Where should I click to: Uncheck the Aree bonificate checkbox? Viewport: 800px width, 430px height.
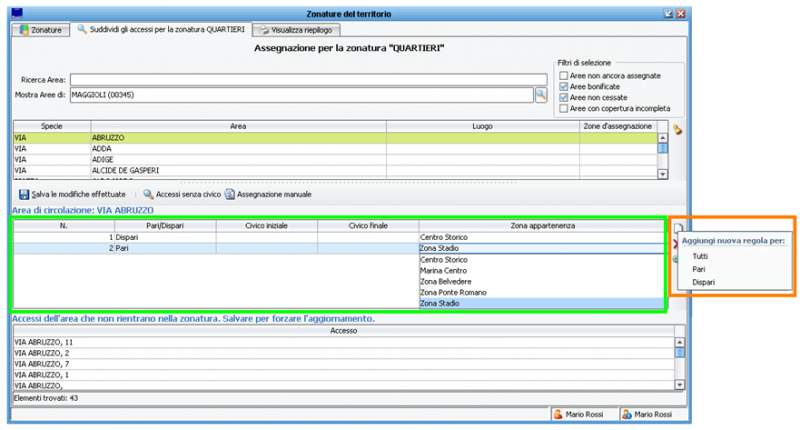565,86
